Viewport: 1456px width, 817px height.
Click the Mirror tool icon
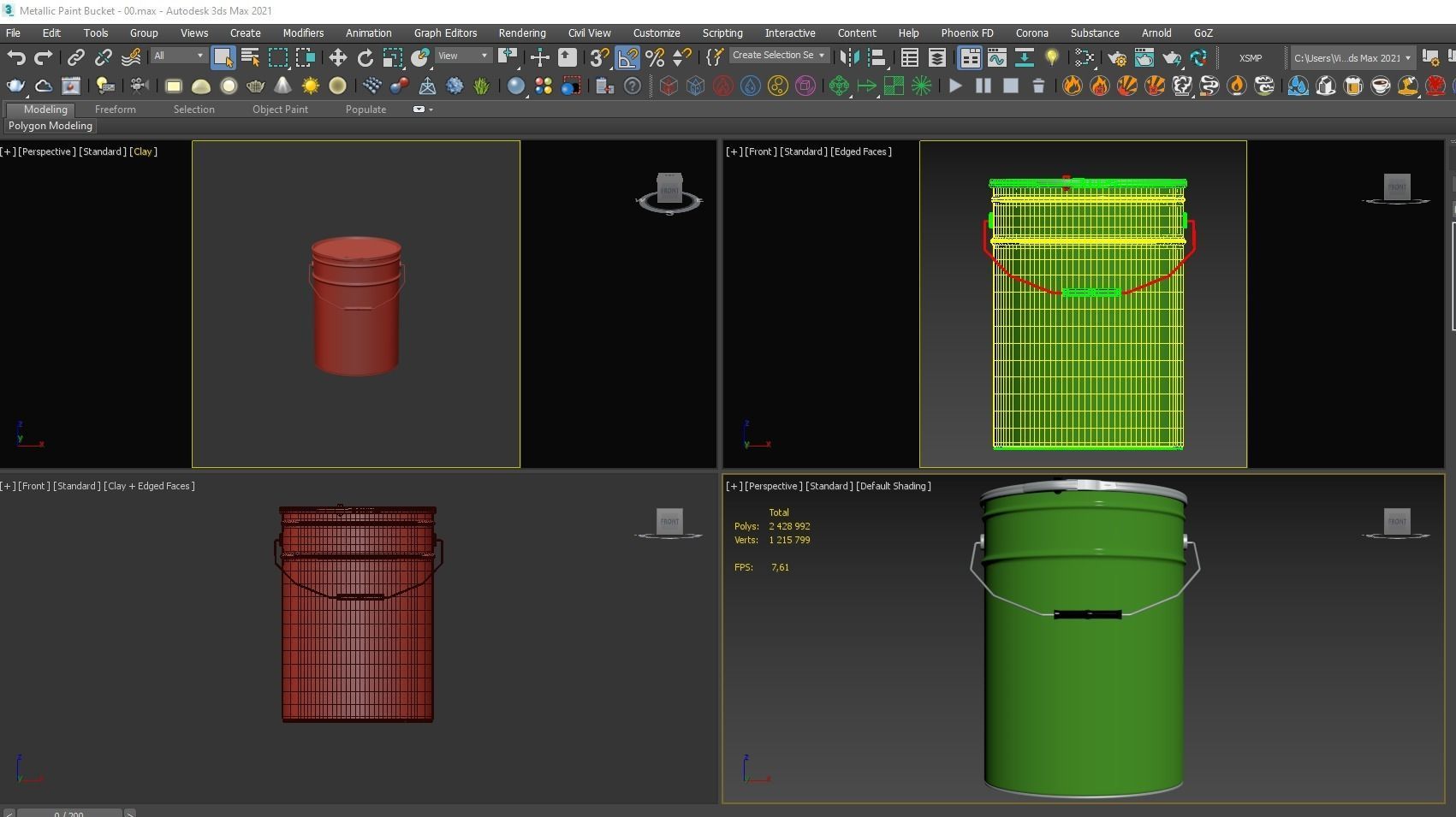click(x=849, y=57)
